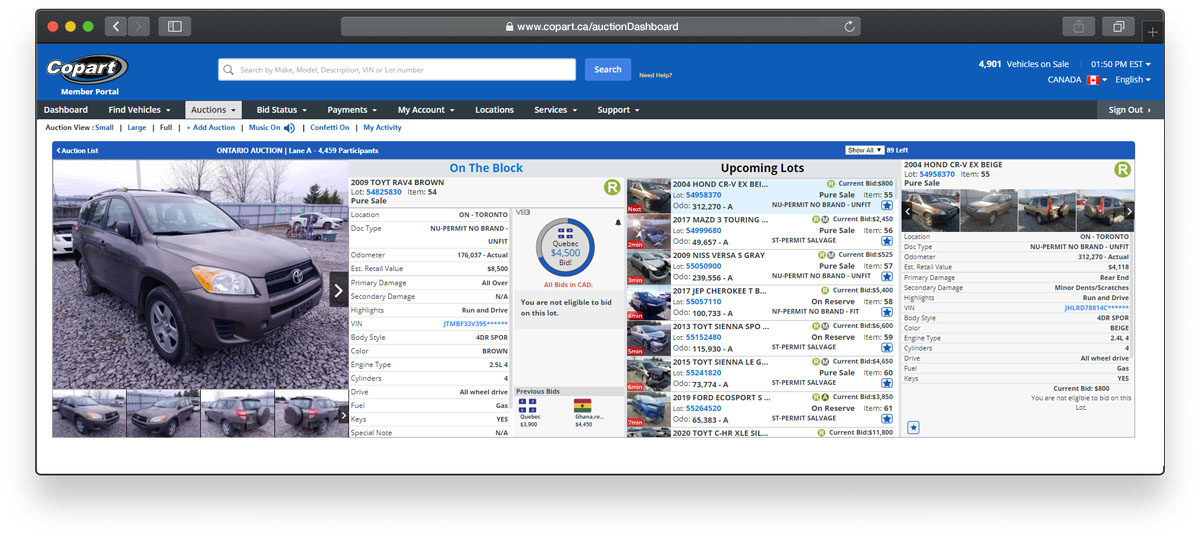1200x537 pixels.
Task: Star lot 54999680 Mazda 3 Touring
Action: [x=887, y=241]
